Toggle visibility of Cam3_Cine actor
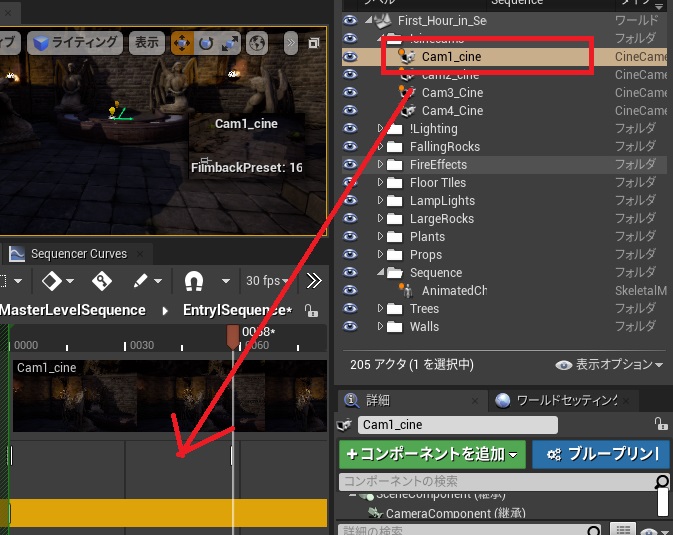This screenshot has height=535, width=673. tap(350, 92)
